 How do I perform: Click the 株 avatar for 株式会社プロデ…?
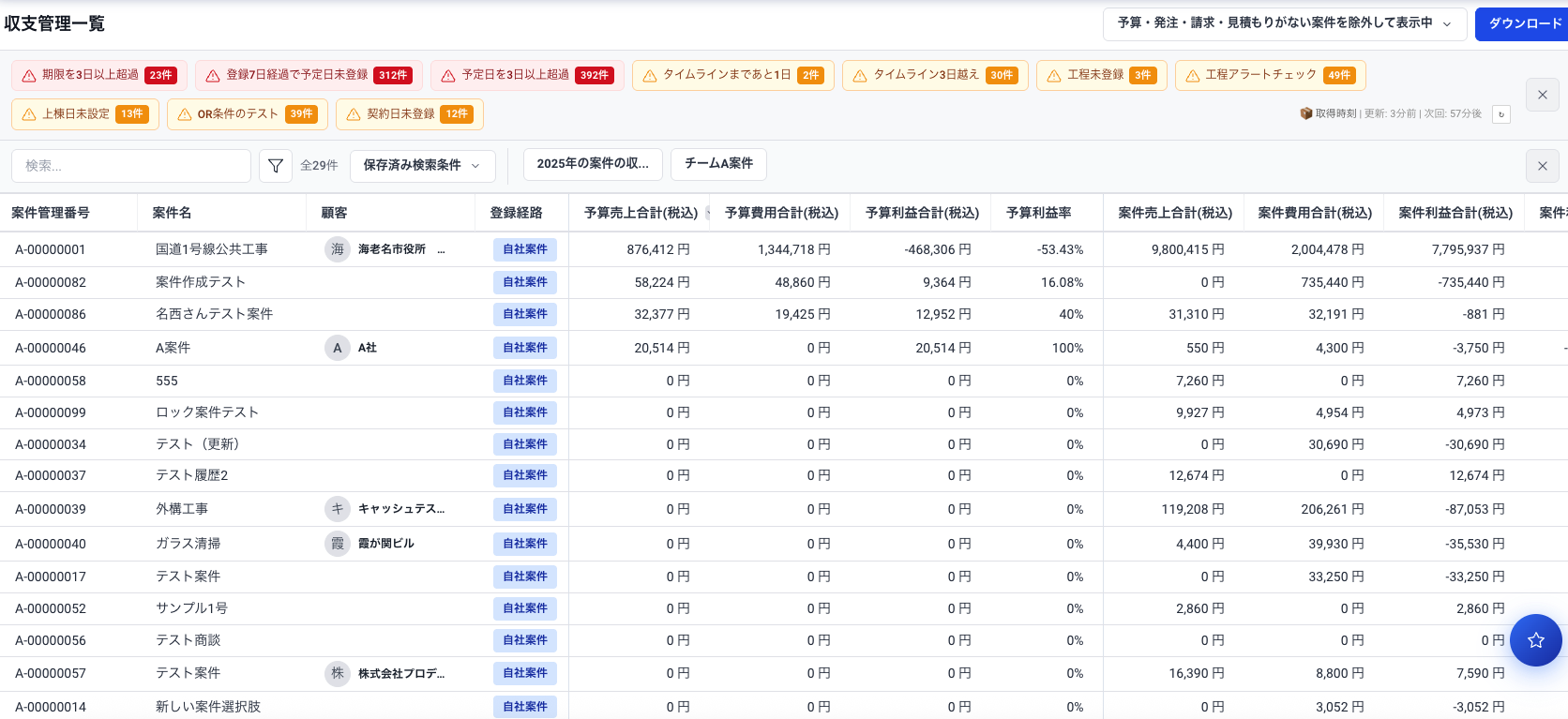(338, 673)
